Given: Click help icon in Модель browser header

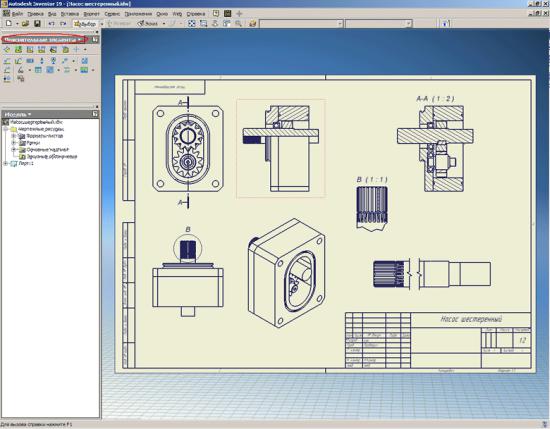Looking at the screenshot, I should pos(95,114).
